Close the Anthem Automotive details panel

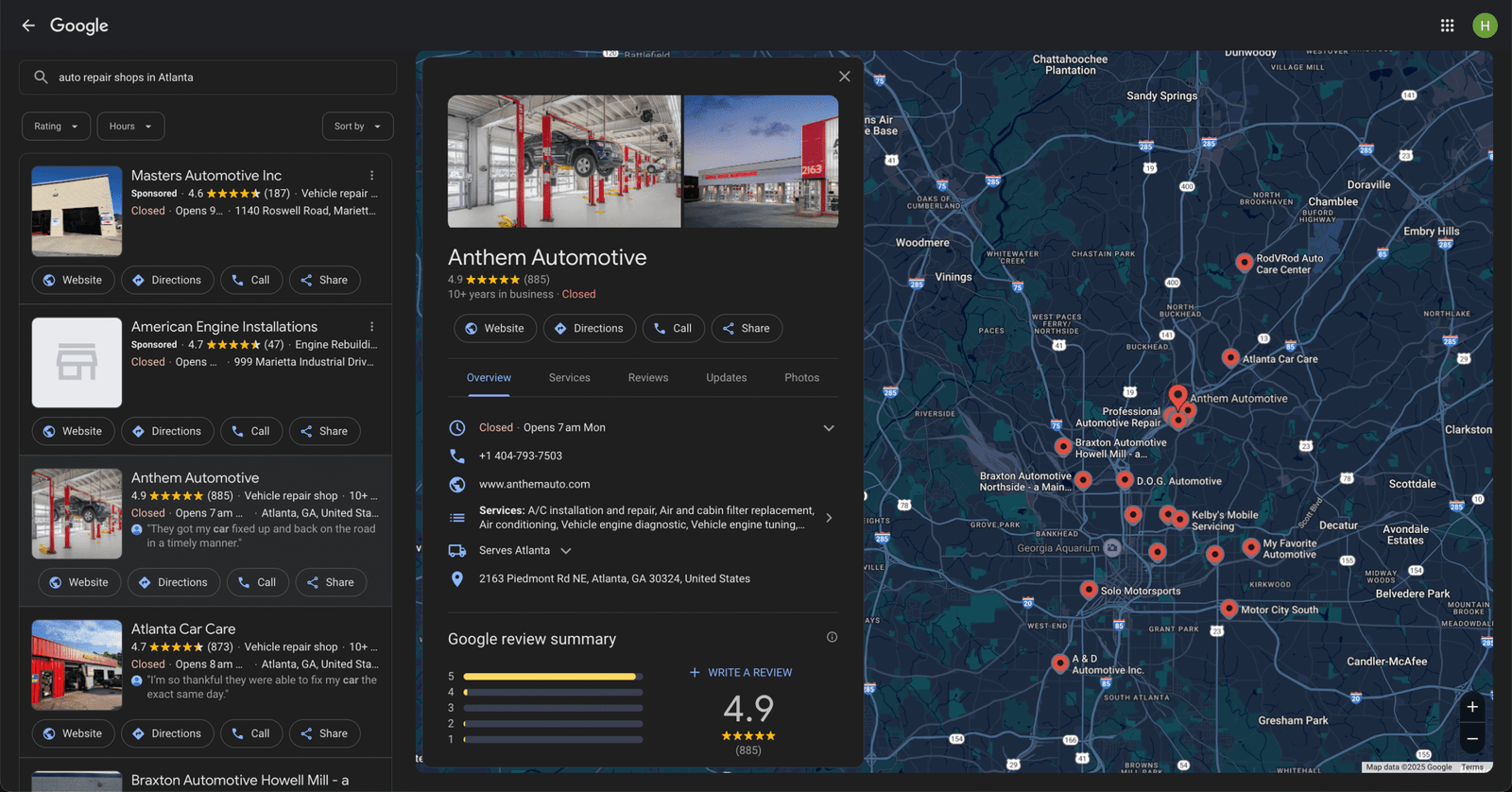click(845, 77)
